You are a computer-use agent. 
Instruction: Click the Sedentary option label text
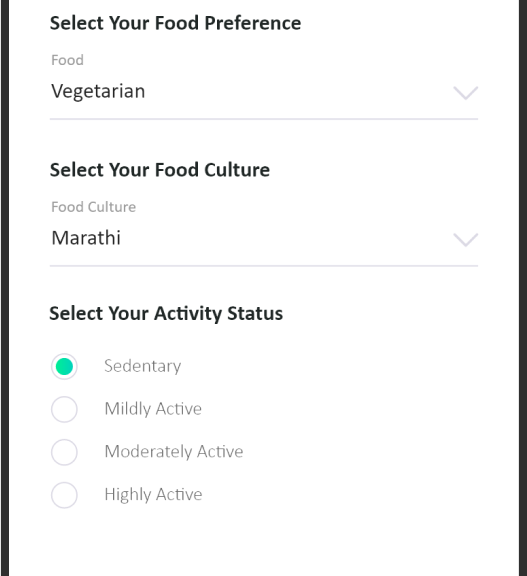pos(142,366)
